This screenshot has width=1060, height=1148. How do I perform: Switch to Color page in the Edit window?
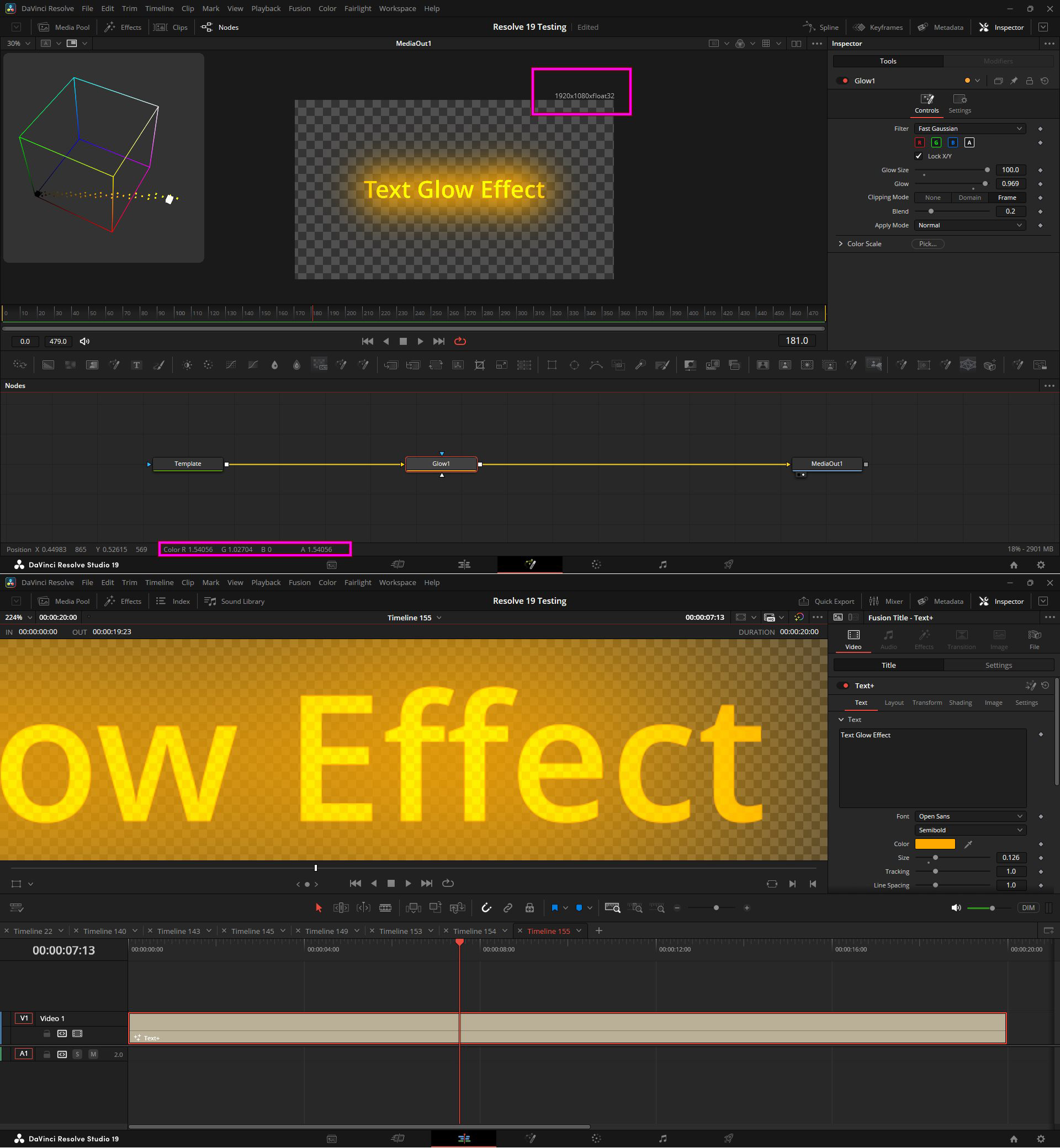597,1138
